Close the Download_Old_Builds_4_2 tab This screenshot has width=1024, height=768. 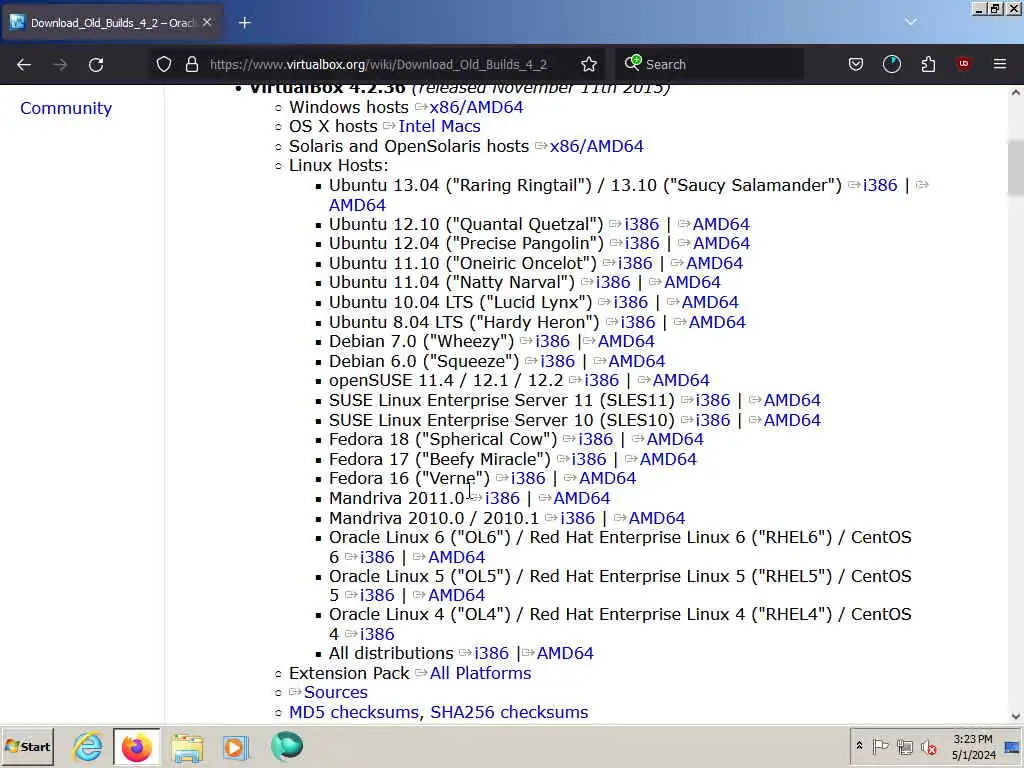[207, 23]
